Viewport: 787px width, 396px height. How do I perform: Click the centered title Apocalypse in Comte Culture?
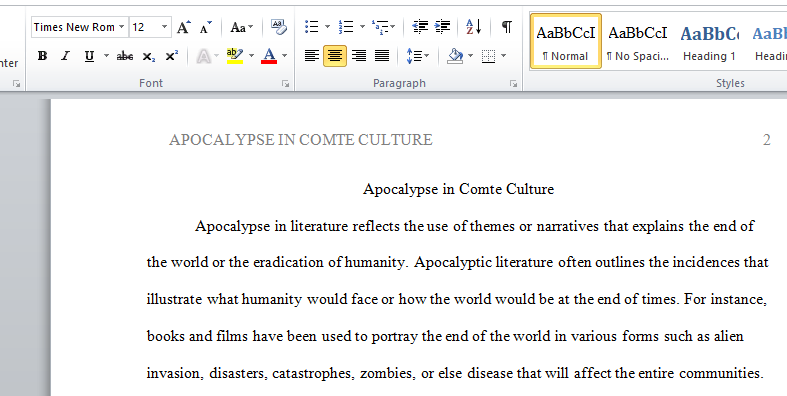[x=458, y=189]
